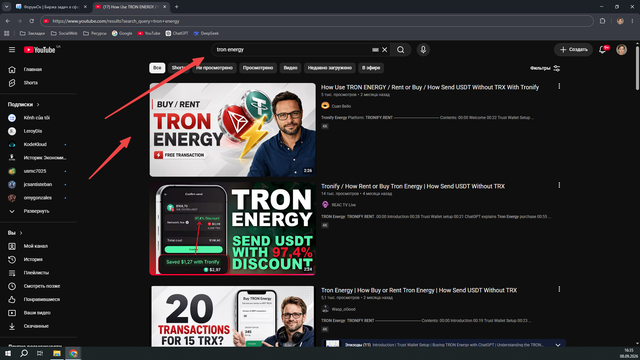Open more options for Tronify / How Rent video
640x360 pixels.
pyautogui.click(x=559, y=185)
